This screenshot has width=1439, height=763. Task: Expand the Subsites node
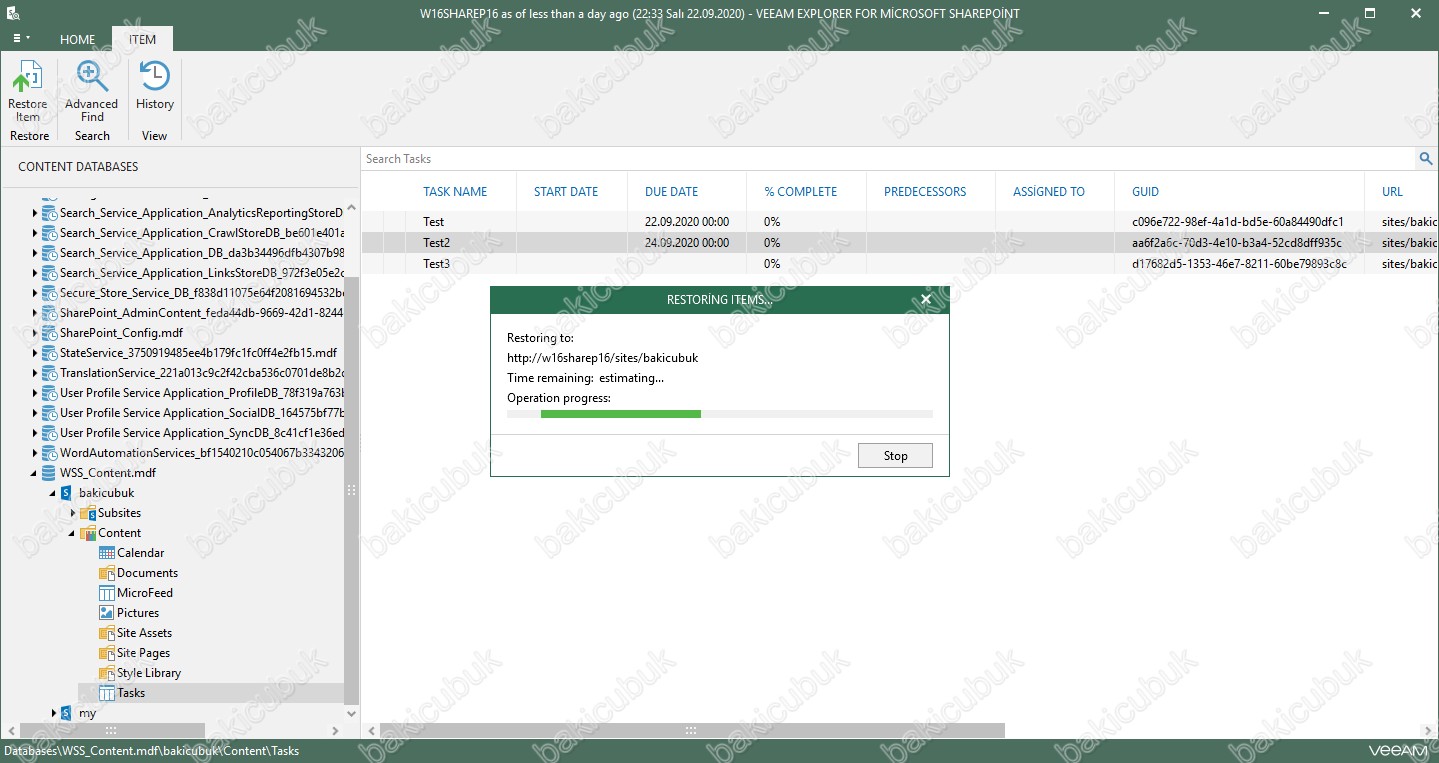(x=73, y=513)
